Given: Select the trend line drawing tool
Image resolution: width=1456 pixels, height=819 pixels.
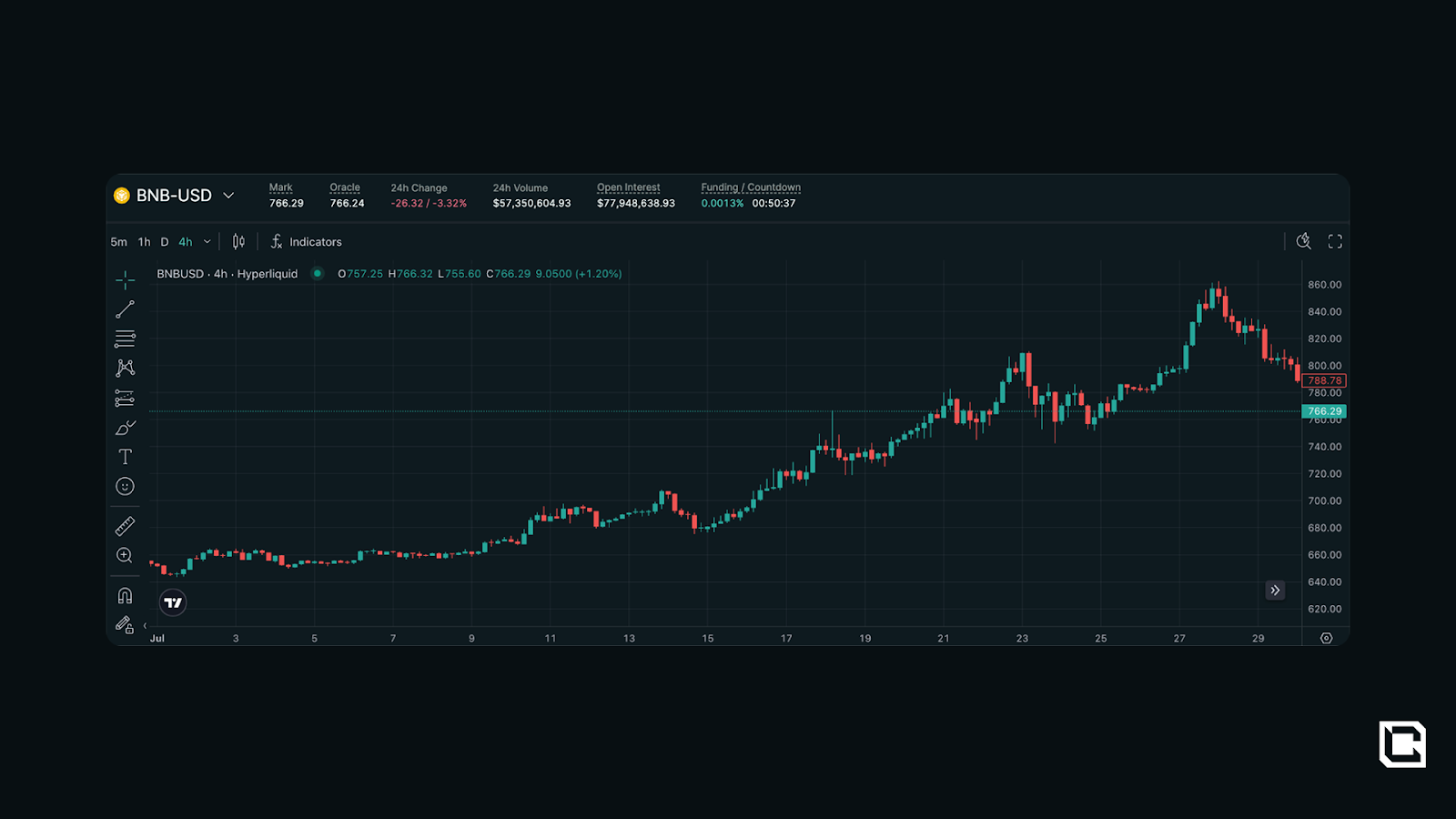Looking at the screenshot, I should coord(125,309).
